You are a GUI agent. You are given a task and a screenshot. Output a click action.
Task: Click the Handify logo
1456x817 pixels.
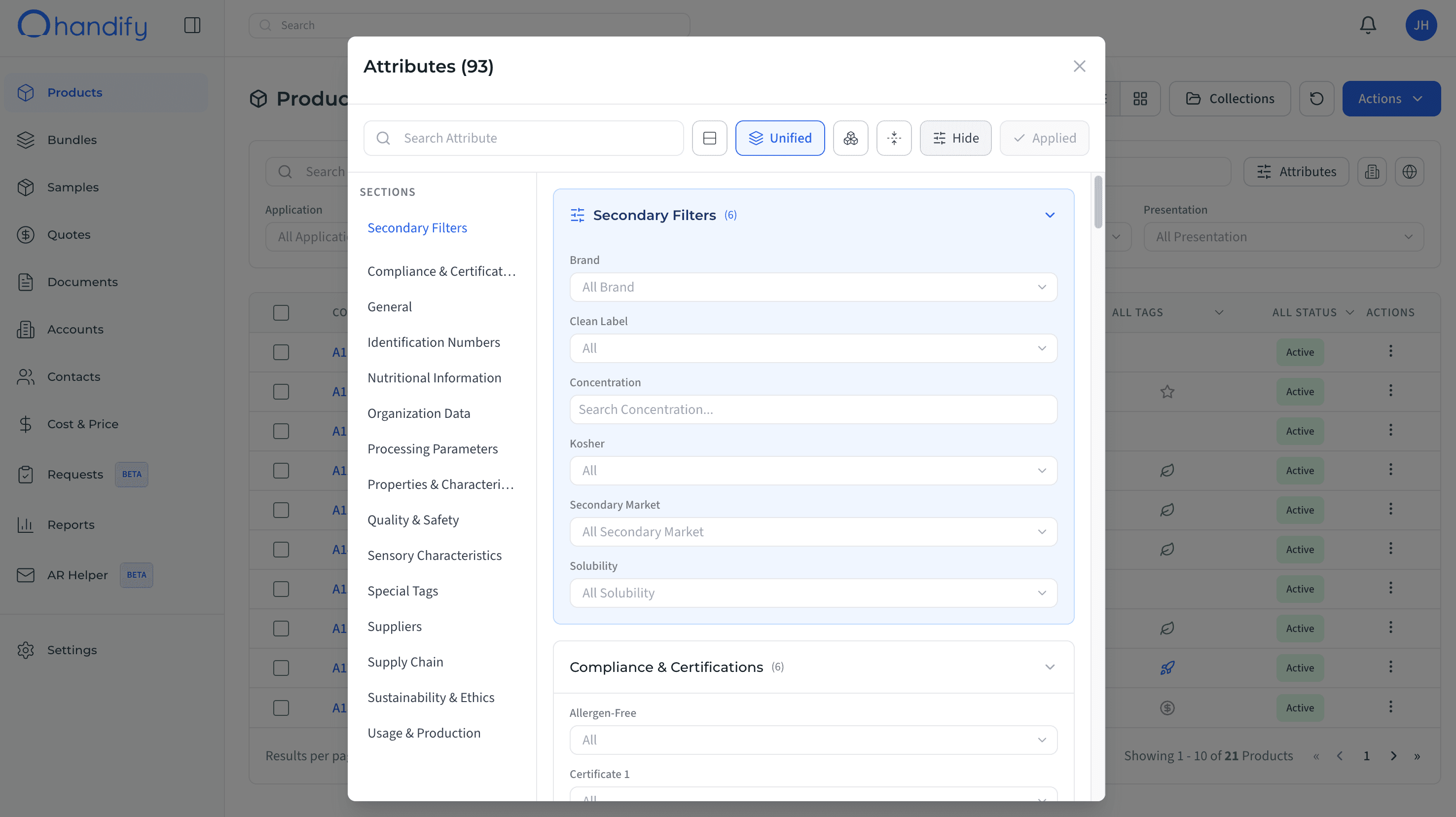(x=82, y=25)
